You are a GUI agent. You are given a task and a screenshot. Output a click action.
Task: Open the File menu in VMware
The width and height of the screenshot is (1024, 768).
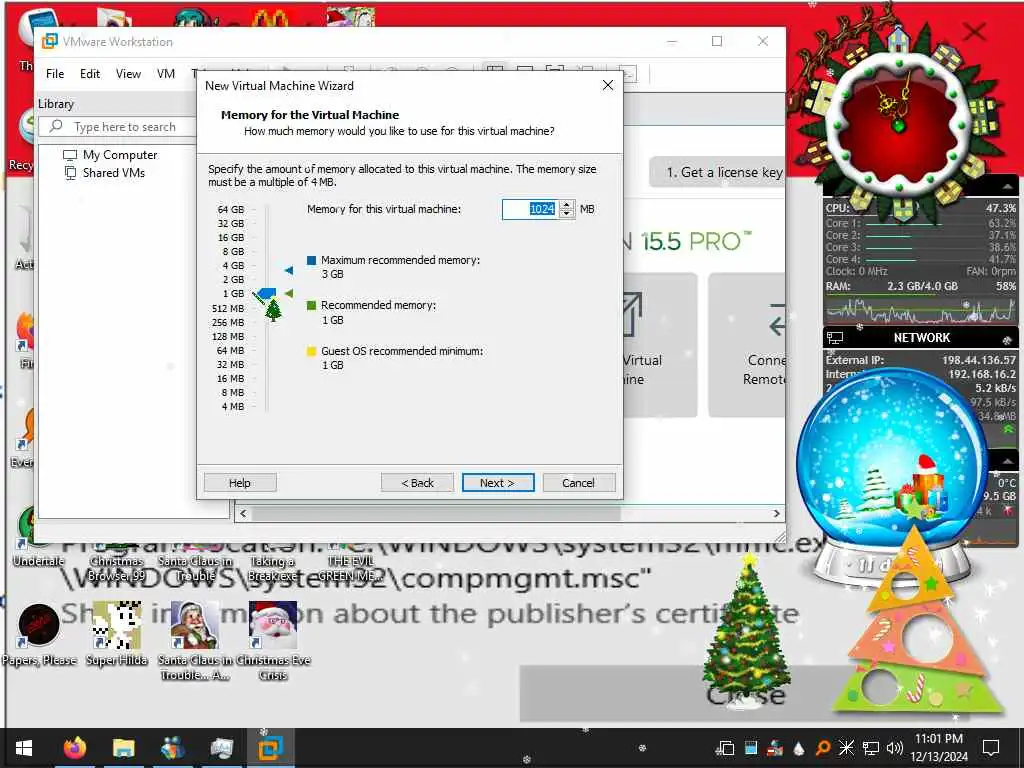tap(55, 74)
